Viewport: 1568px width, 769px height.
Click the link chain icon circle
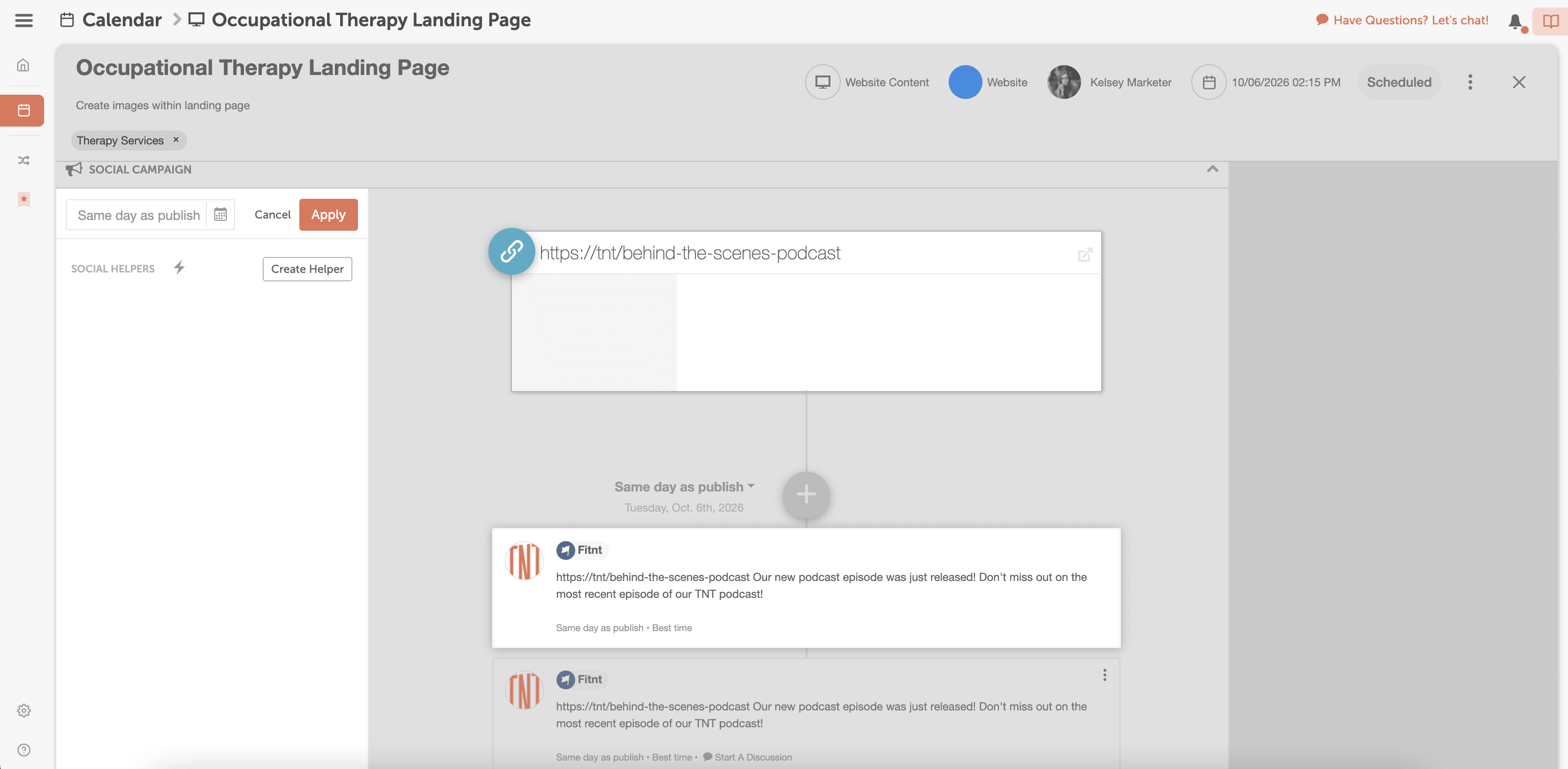coord(511,251)
